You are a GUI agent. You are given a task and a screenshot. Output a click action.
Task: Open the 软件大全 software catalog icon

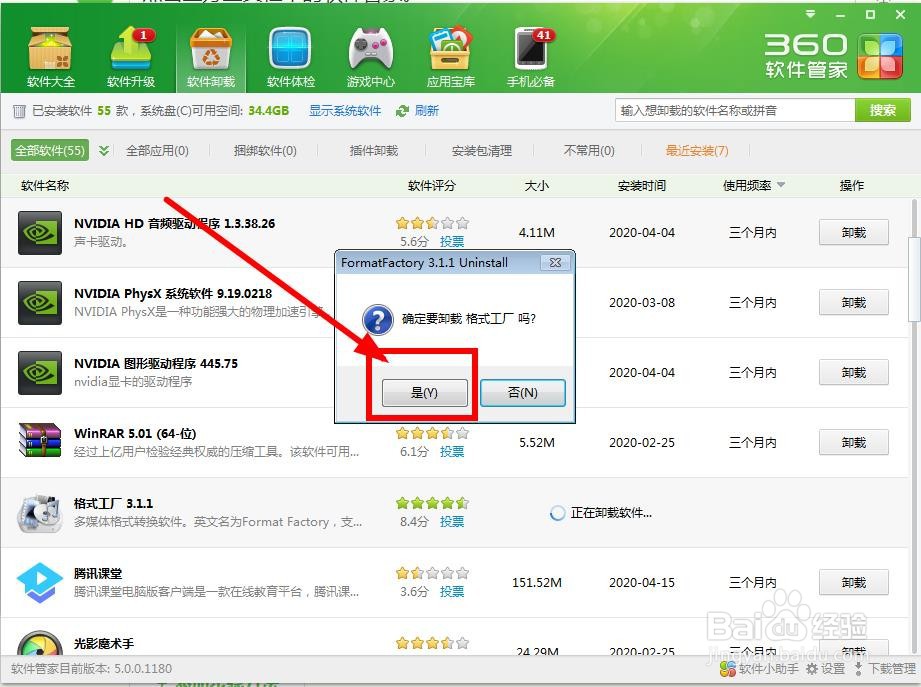point(51,57)
